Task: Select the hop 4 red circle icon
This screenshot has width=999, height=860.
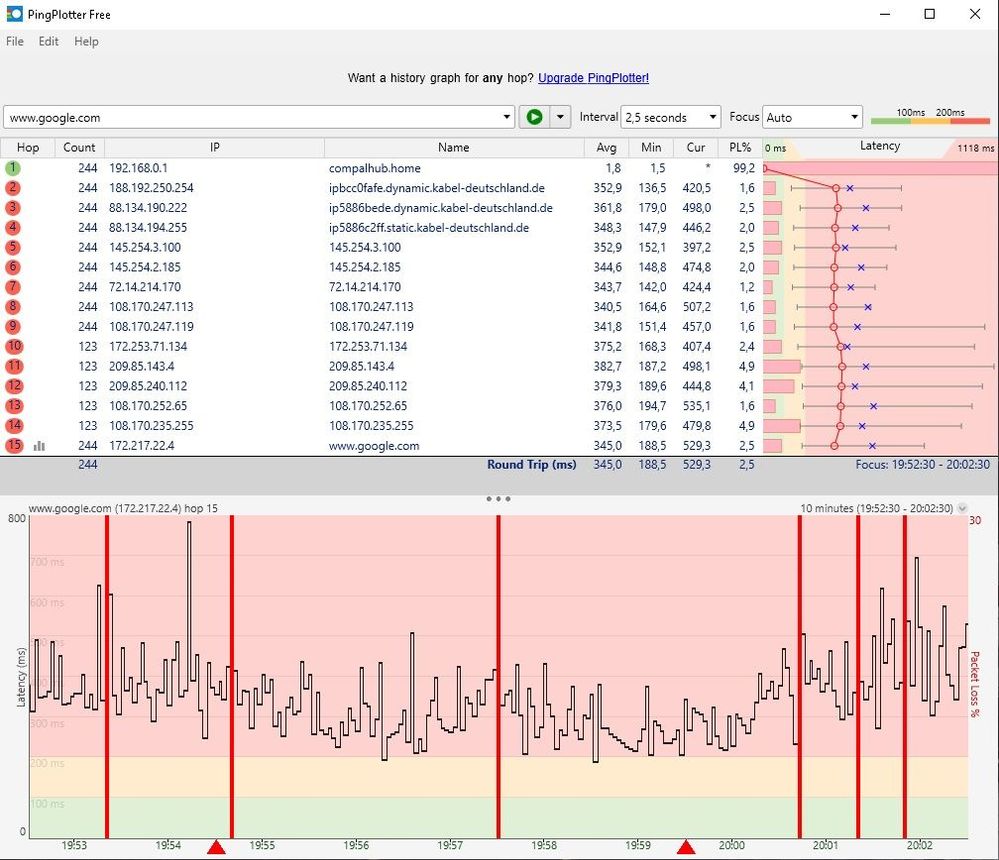Action: pos(13,227)
